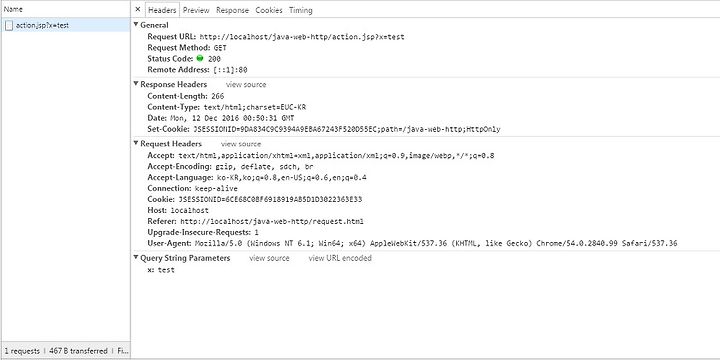Click view URL encoded link
Screen dimensions: 720x360
point(340,258)
